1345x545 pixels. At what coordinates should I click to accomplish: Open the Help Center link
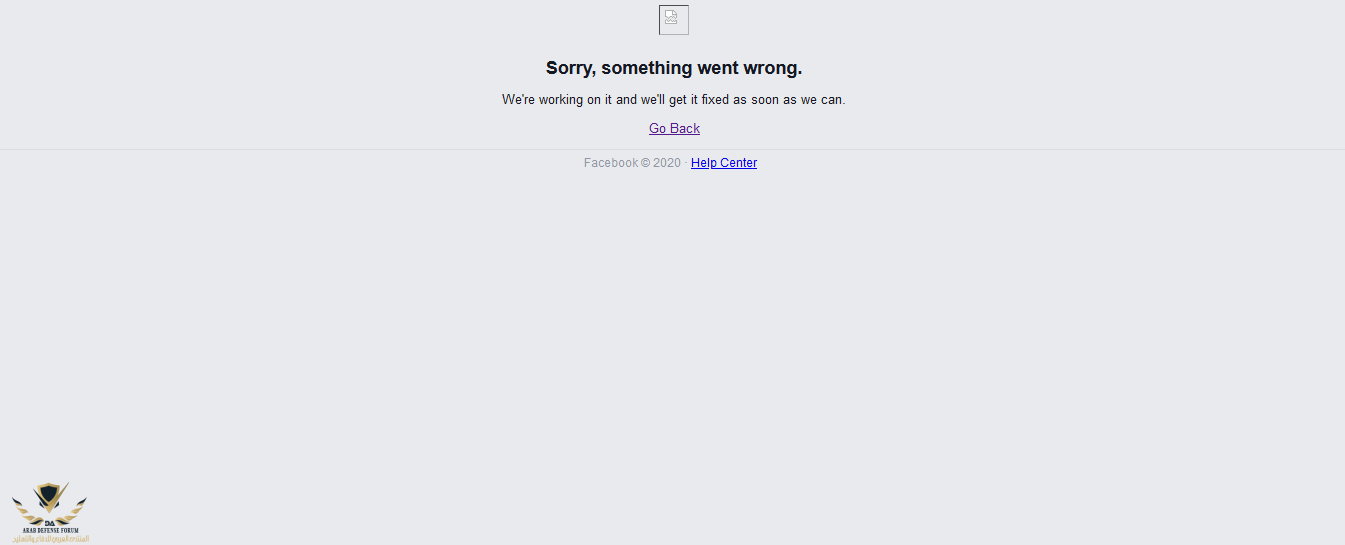724,163
